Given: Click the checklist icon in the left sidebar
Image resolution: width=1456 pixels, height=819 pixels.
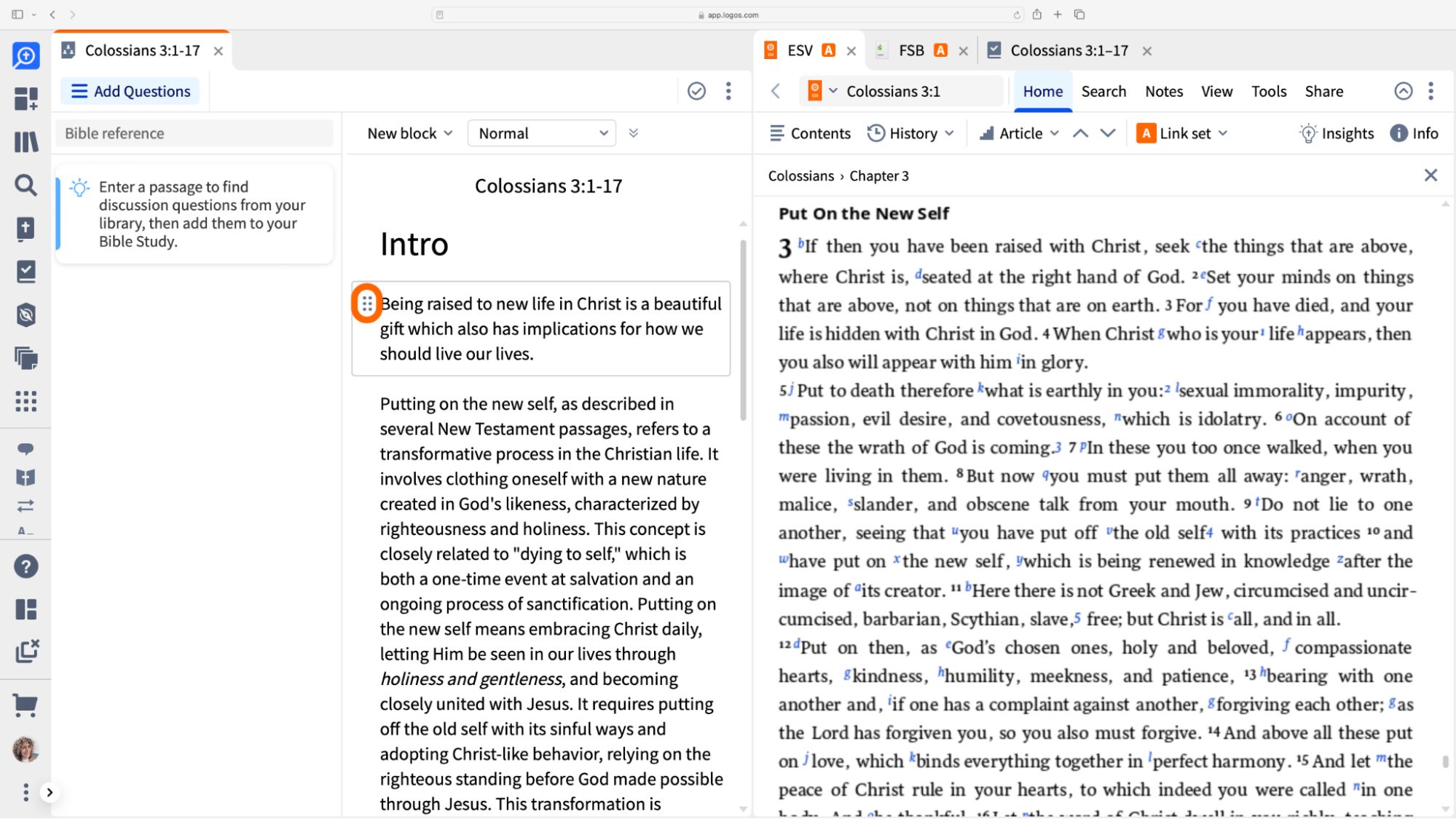Looking at the screenshot, I should pos(25,272).
